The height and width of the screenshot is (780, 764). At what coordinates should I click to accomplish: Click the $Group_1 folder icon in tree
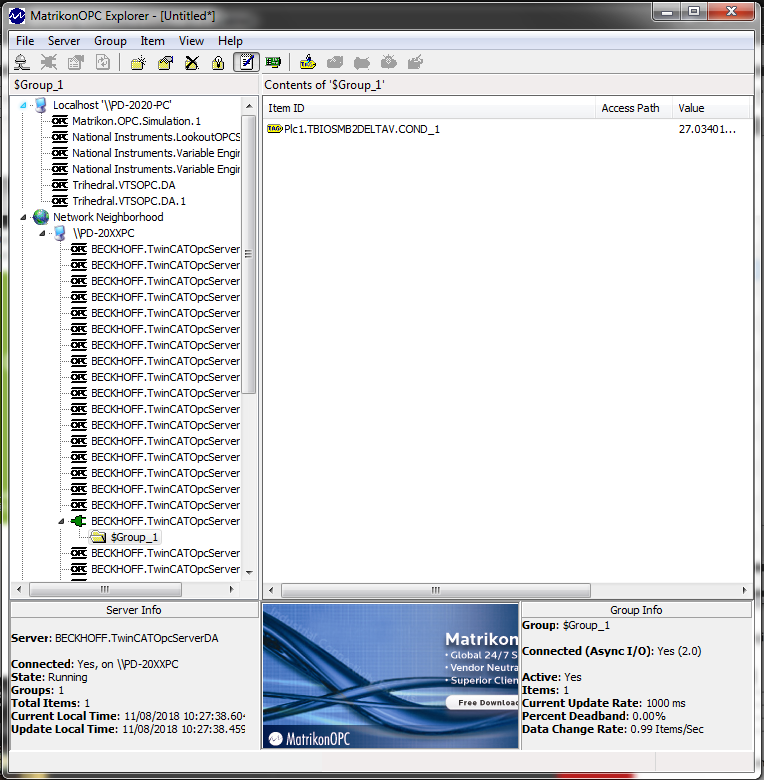98,537
